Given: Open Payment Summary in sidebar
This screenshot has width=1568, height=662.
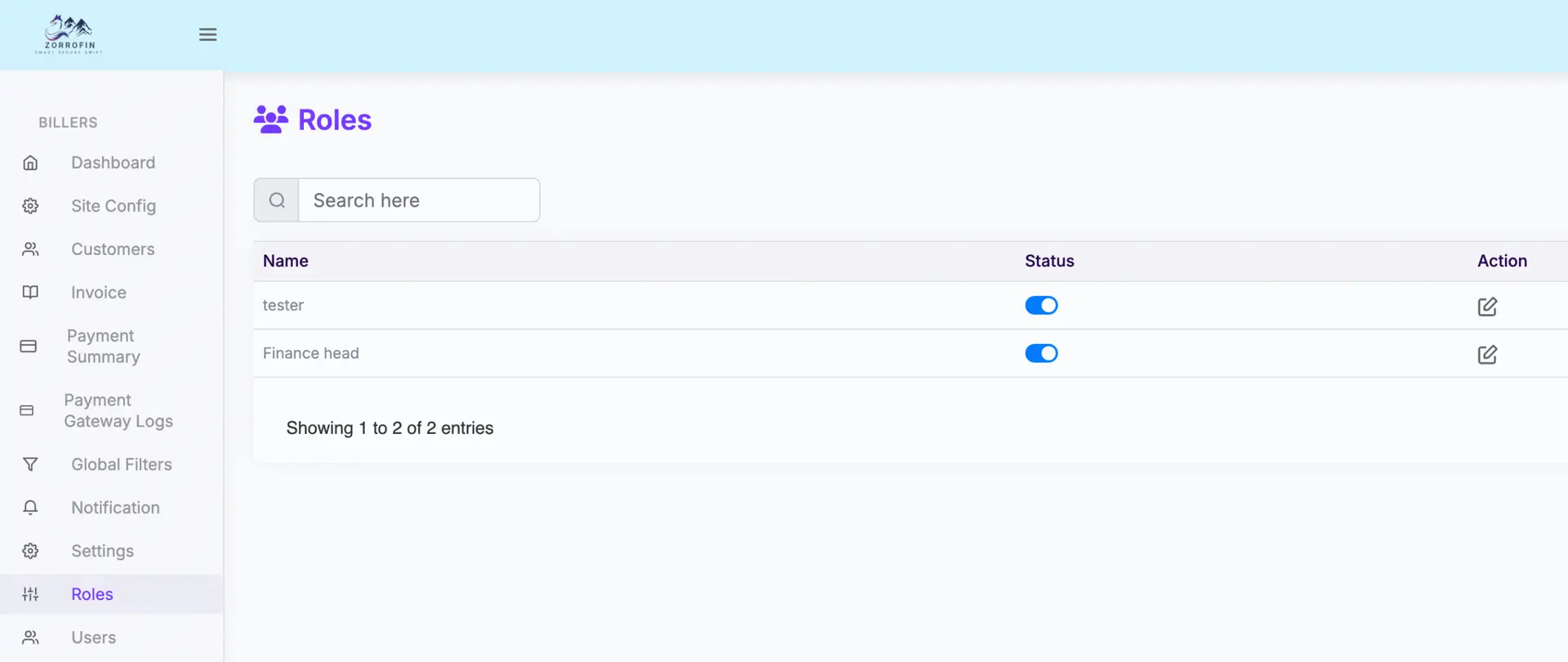Looking at the screenshot, I should tap(103, 347).
